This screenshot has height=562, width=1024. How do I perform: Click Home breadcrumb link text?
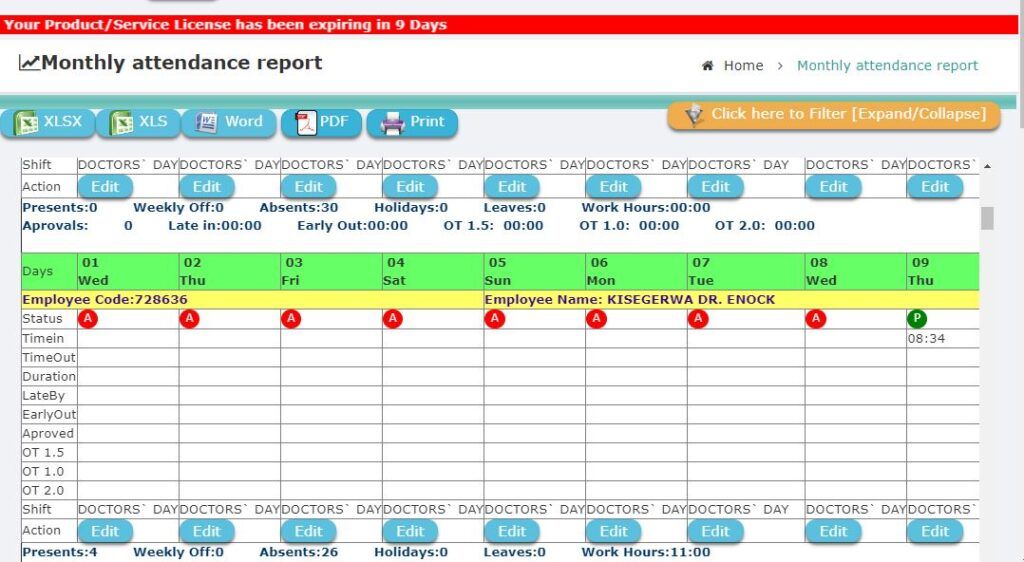point(743,66)
